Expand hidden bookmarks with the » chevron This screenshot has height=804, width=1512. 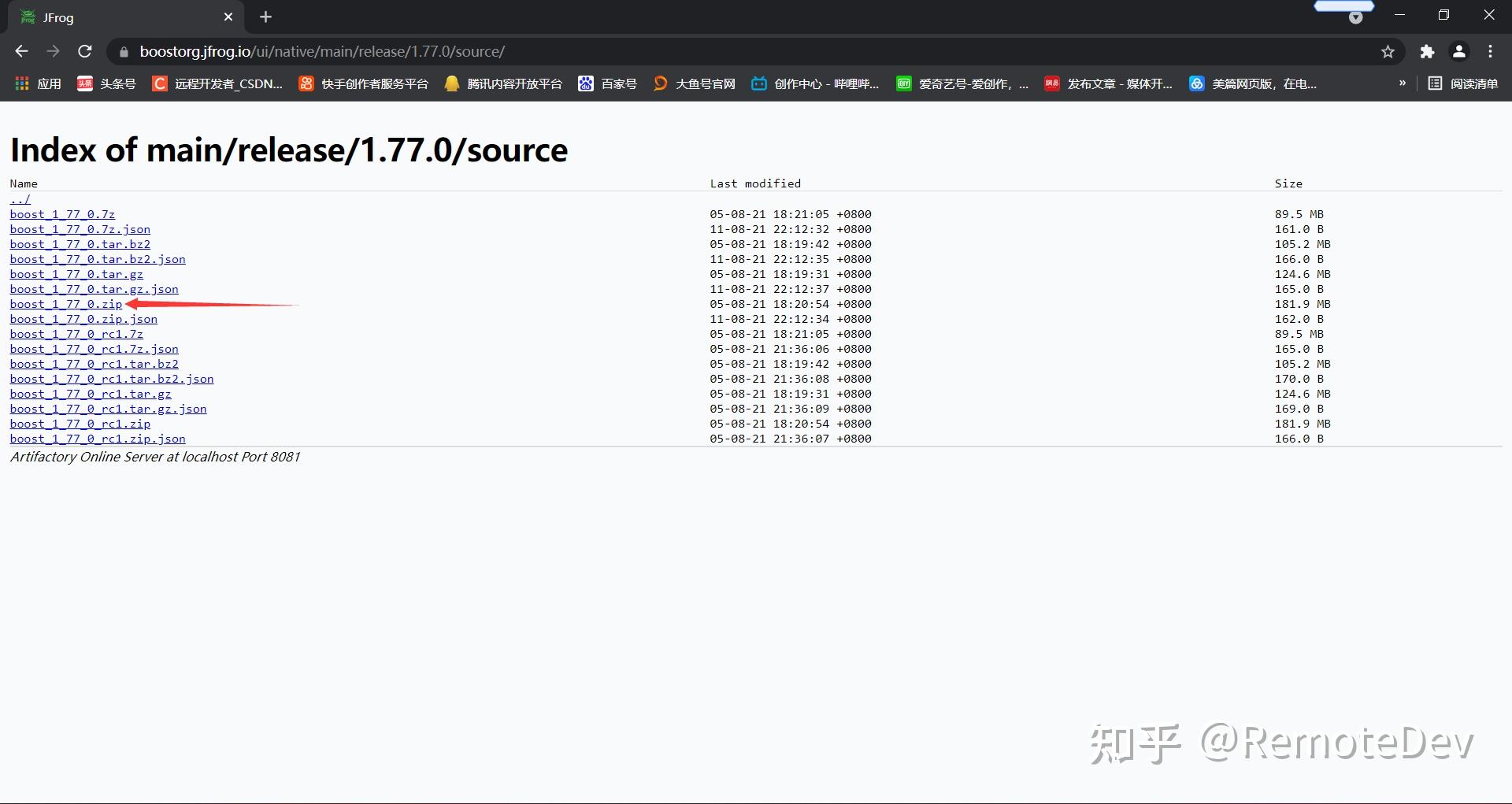1403,83
